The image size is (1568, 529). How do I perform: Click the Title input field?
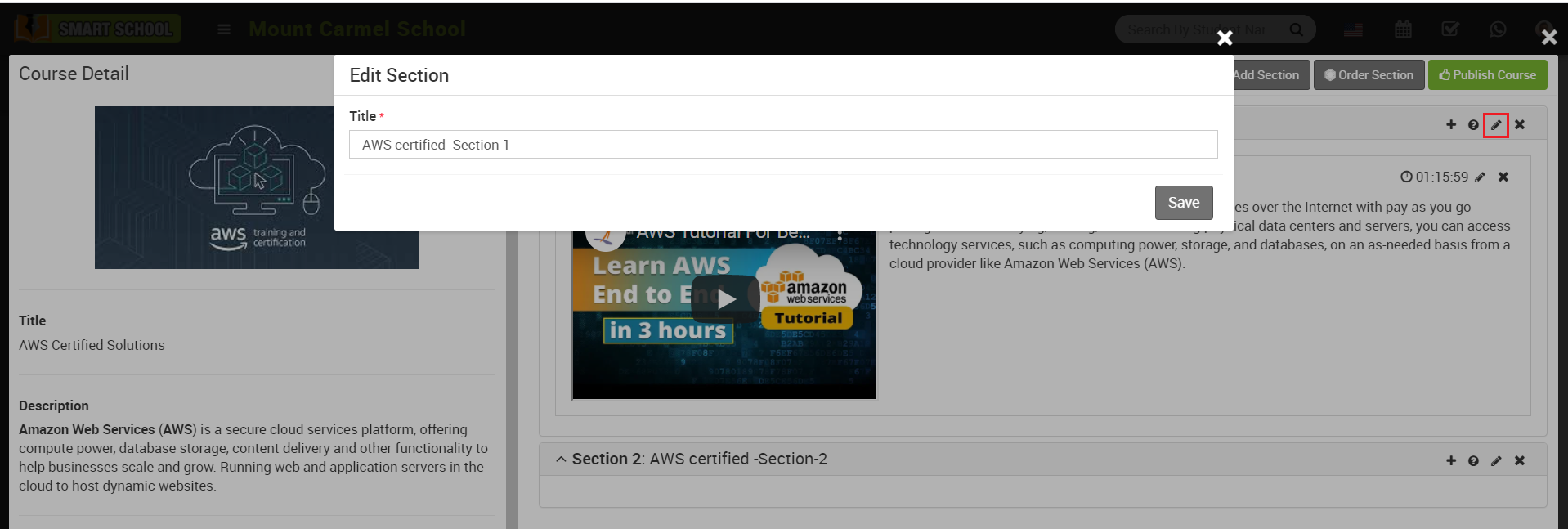point(782,145)
